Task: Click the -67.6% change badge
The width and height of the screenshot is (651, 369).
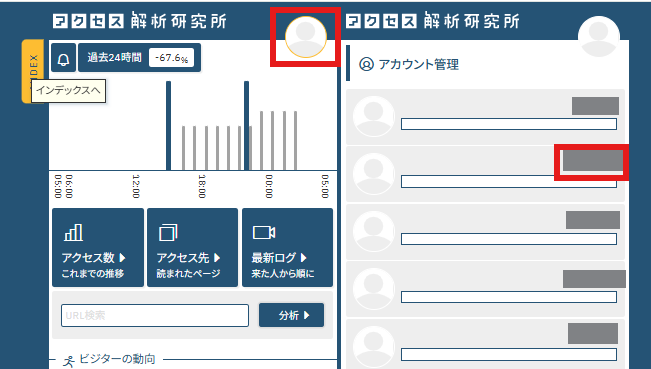Action: coord(171,58)
